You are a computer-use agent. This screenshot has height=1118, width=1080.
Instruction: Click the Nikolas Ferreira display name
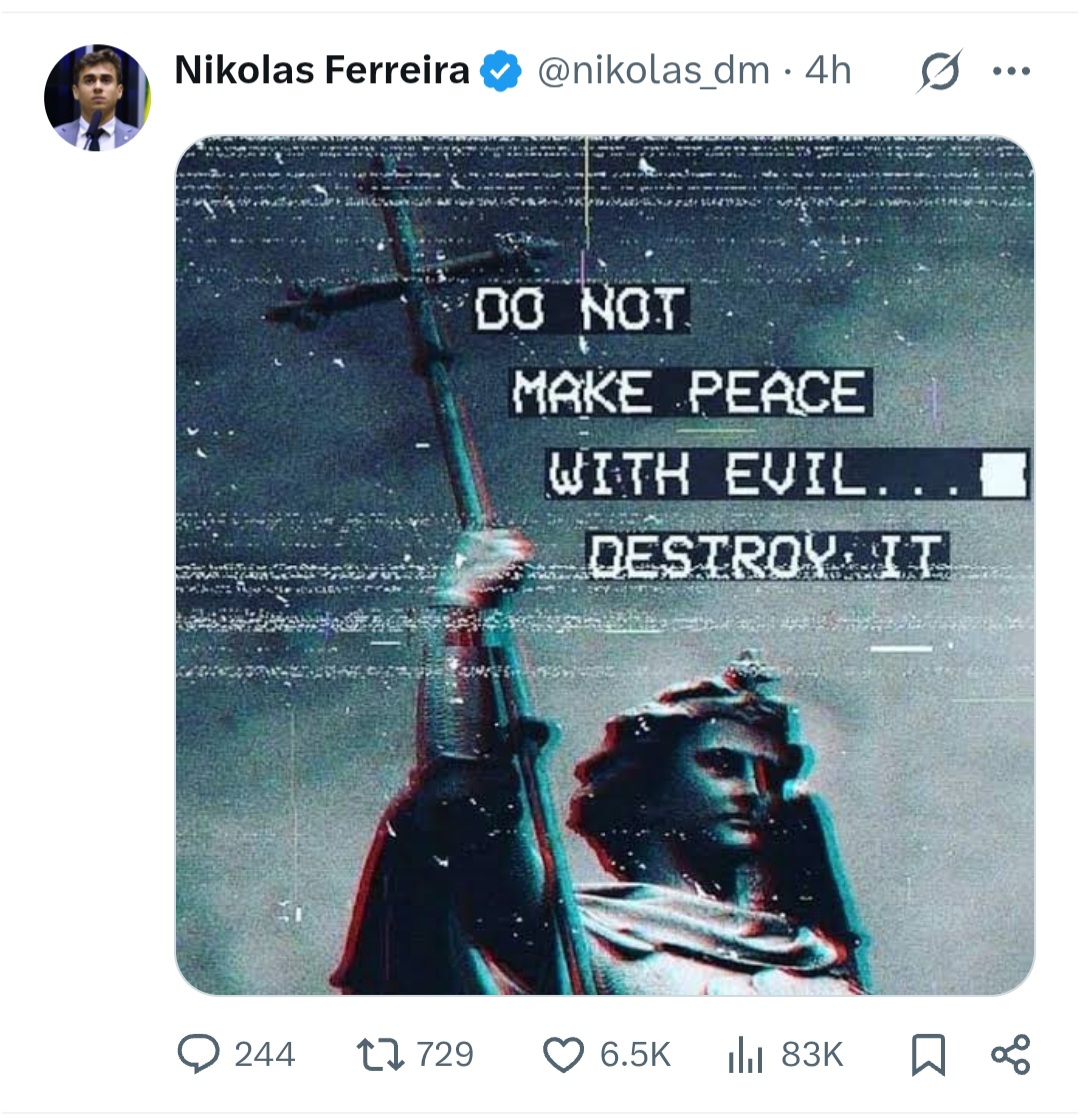click(322, 71)
